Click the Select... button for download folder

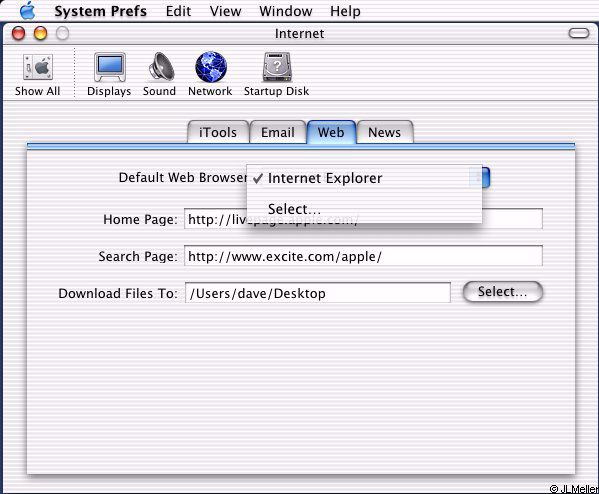(502, 292)
